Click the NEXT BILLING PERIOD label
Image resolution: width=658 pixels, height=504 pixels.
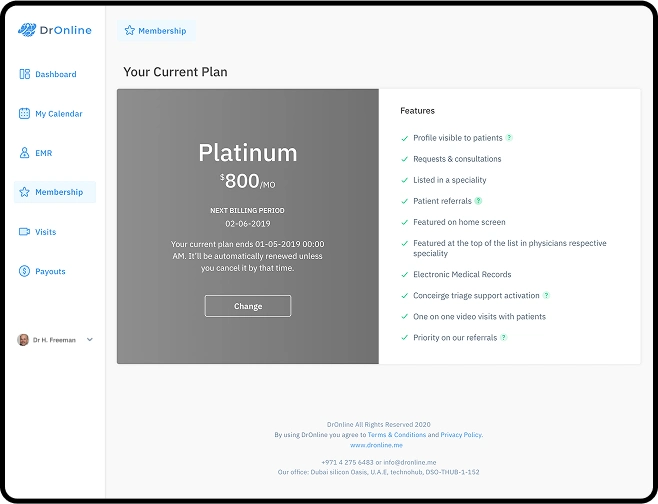tap(247, 210)
